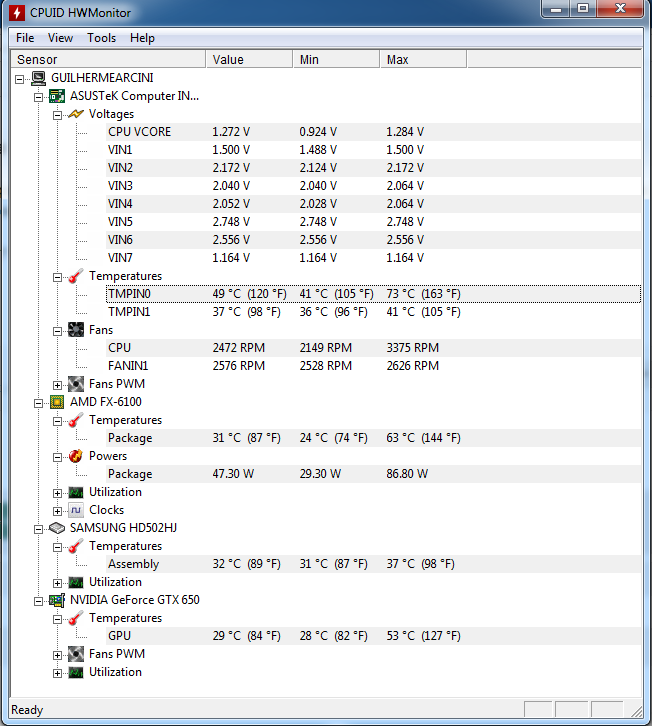The width and height of the screenshot is (652, 726).
Task: Click the thermometer icon under NVIDIA Temperatures
Action: (75, 618)
